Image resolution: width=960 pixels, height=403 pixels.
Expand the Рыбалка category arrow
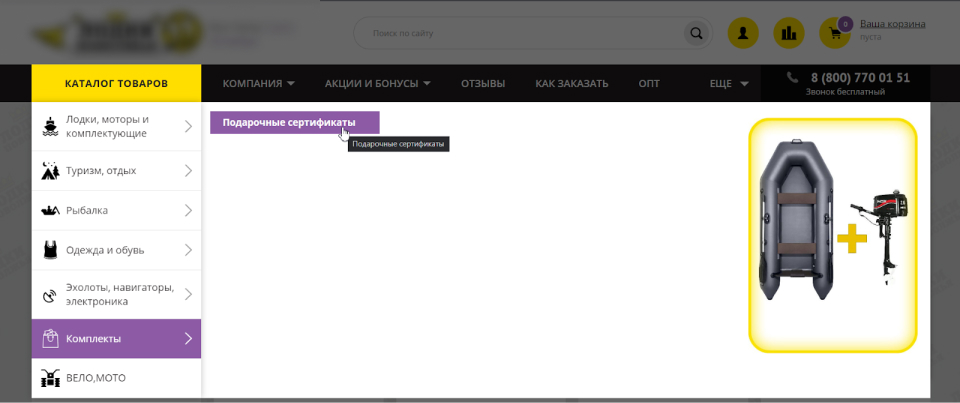187,210
